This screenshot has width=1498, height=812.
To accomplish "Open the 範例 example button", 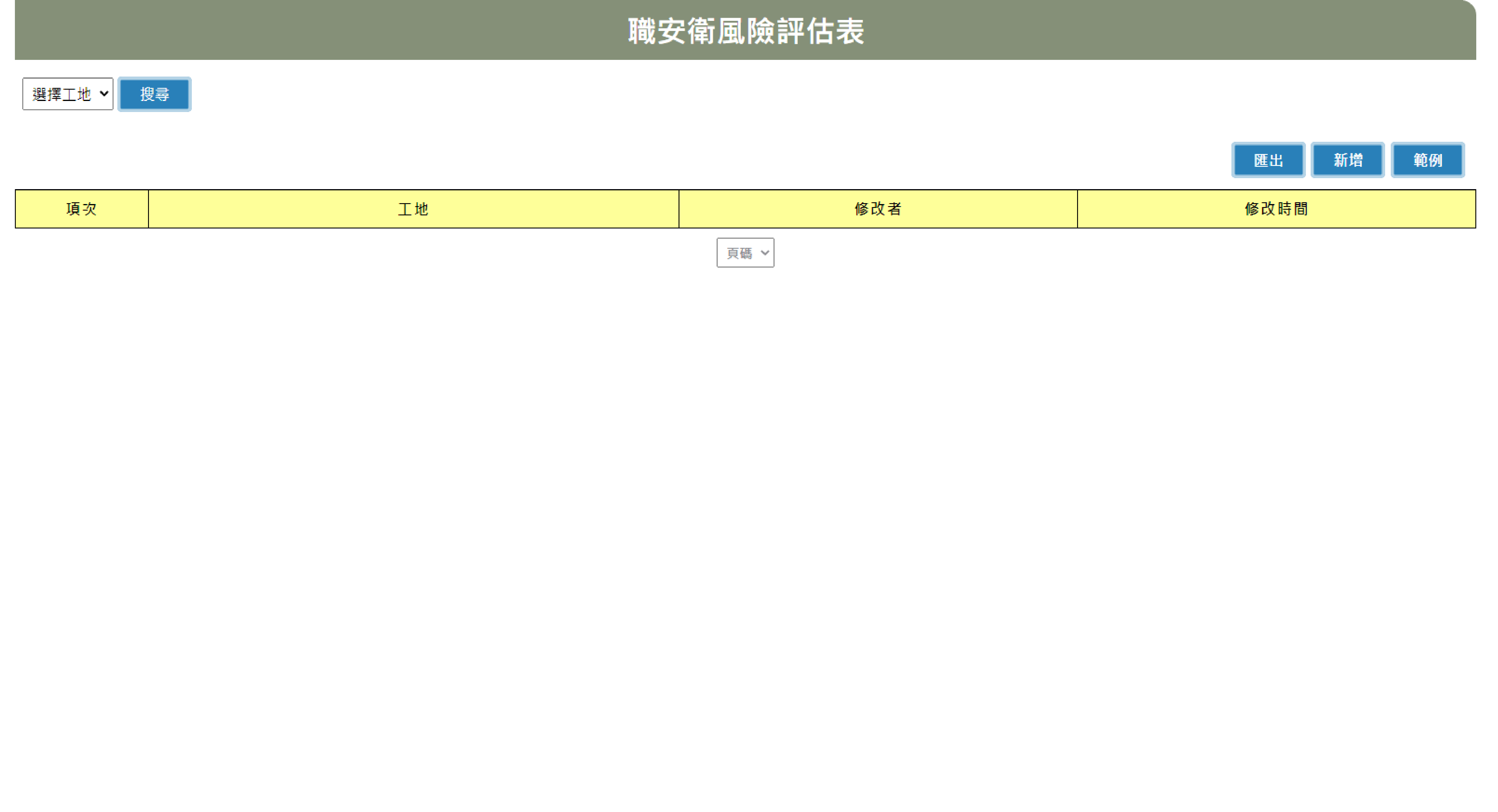I will pos(1427,160).
